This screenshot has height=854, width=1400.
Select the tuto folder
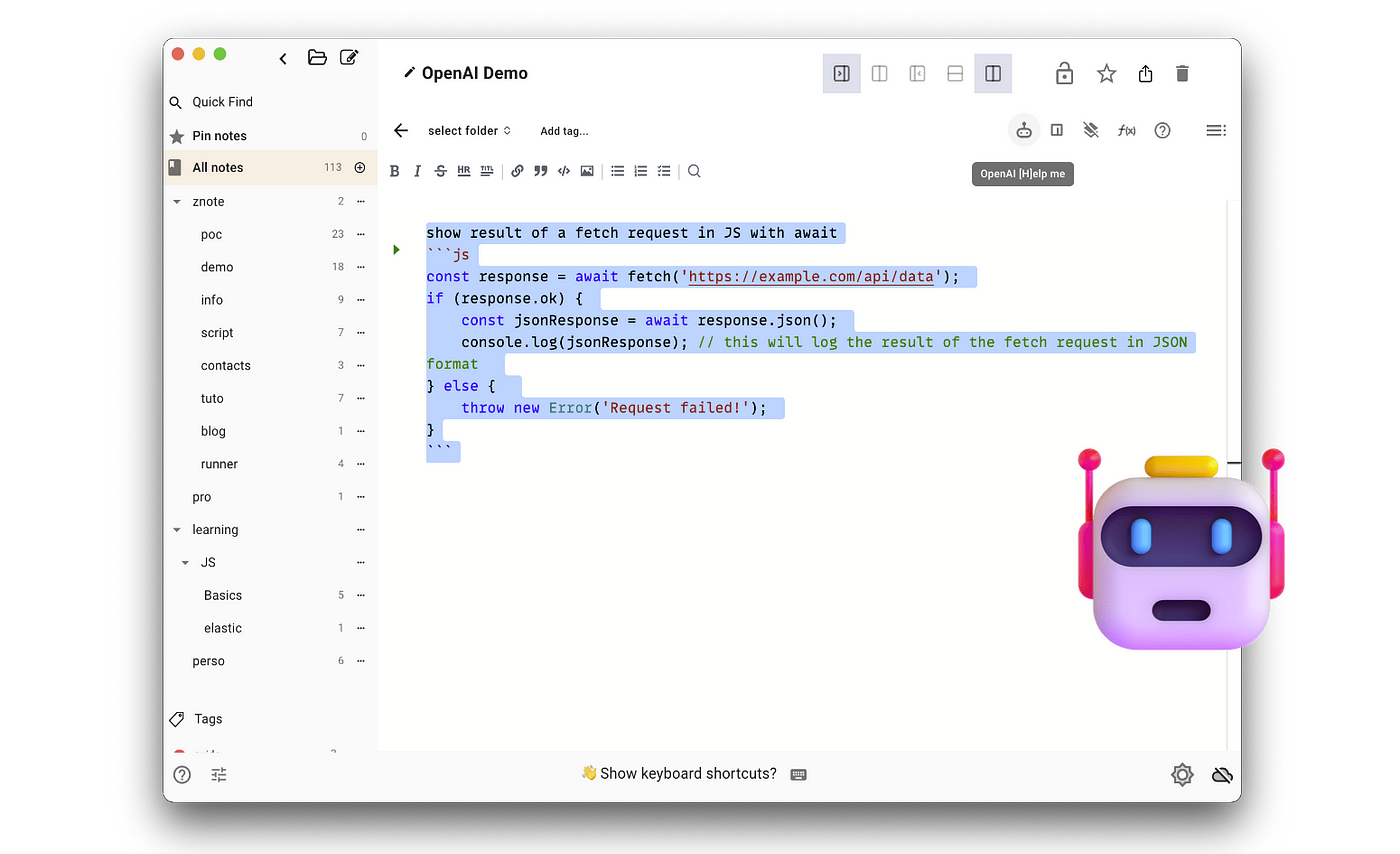212,398
